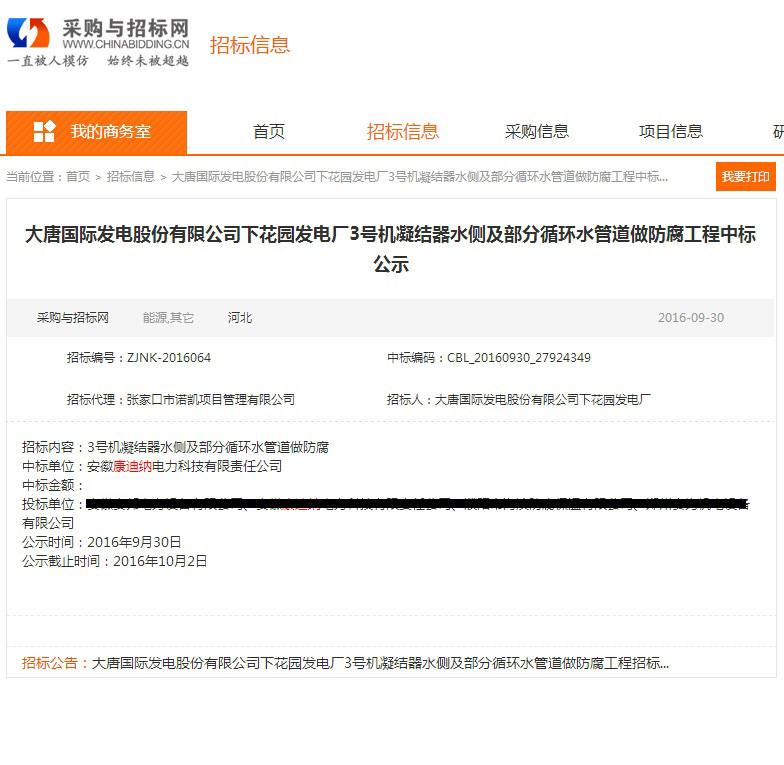Click the large orange 招标信息 header title

pos(249,45)
